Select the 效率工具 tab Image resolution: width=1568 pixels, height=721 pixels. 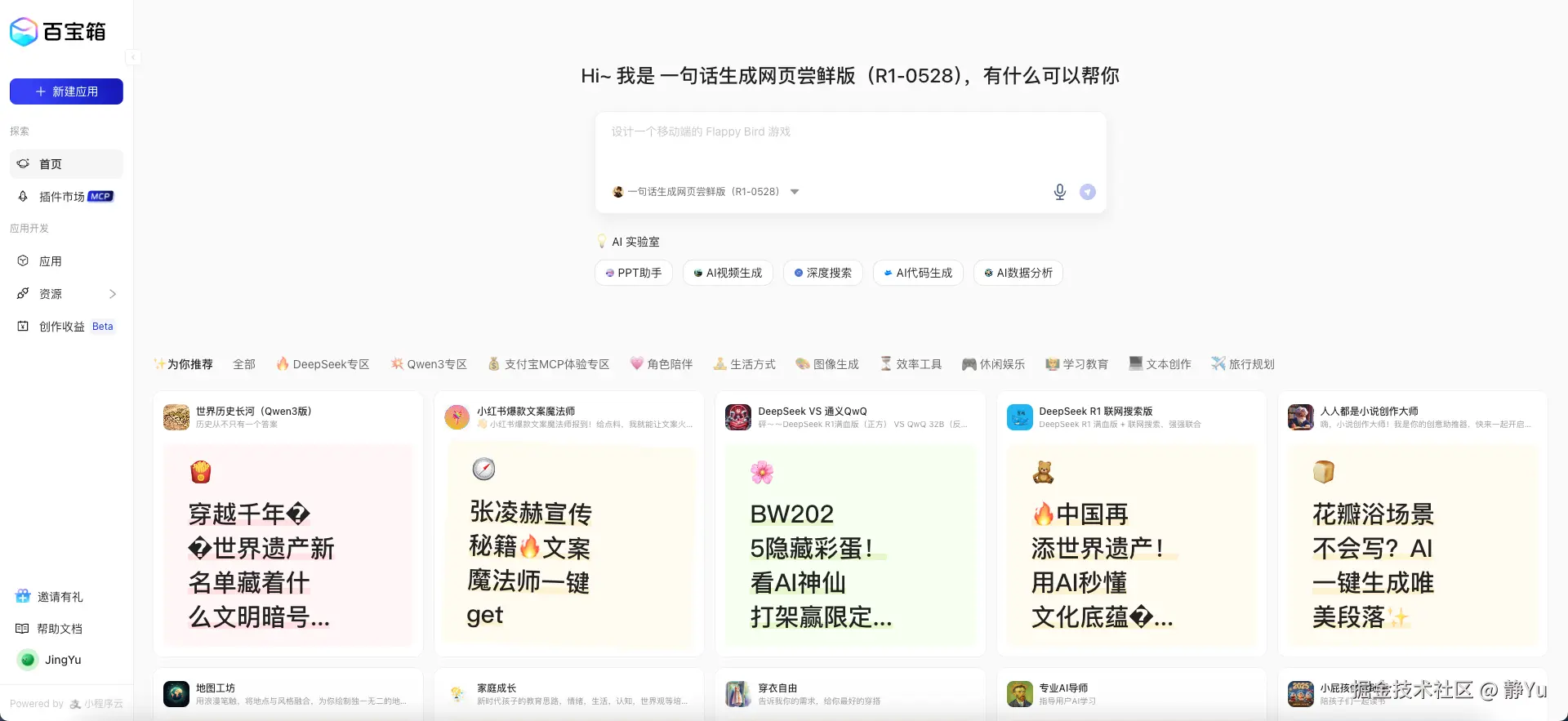tap(911, 364)
